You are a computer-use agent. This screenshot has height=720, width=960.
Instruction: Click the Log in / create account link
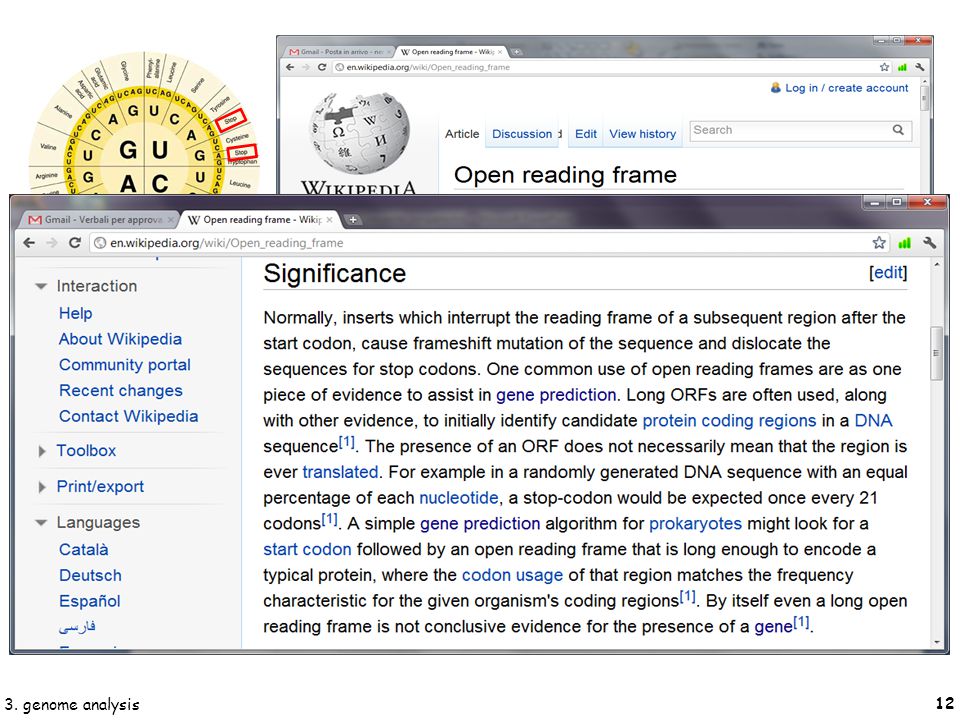pos(847,88)
